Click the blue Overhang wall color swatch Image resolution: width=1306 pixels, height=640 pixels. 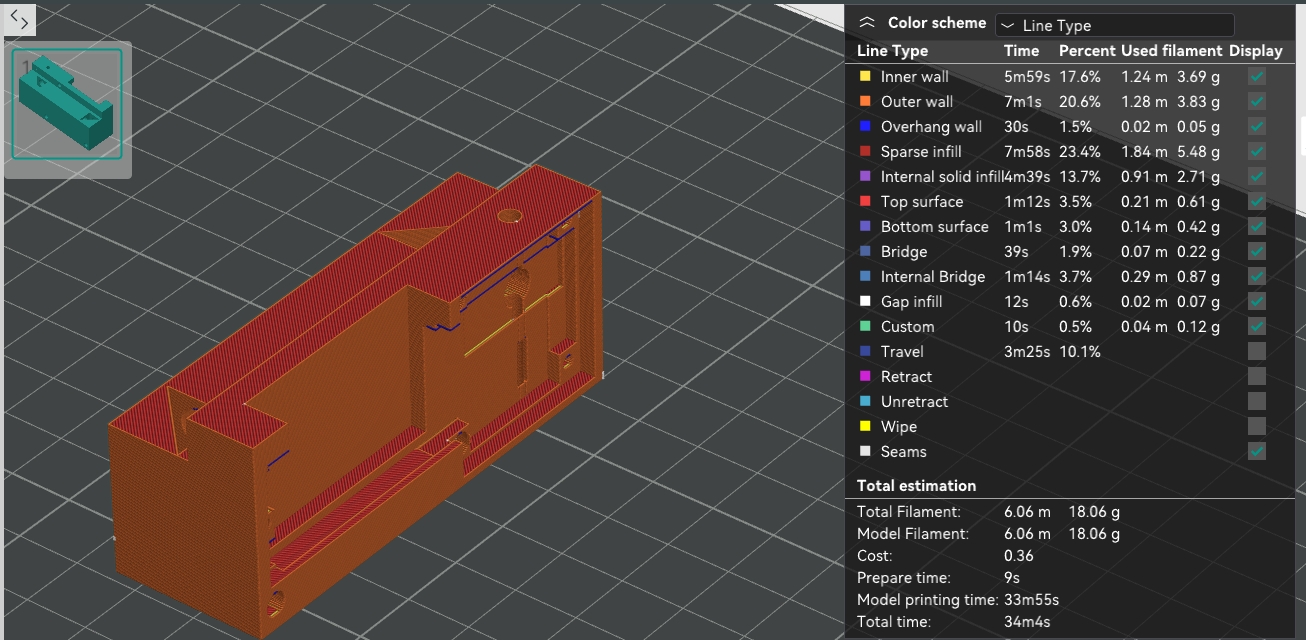(865, 126)
